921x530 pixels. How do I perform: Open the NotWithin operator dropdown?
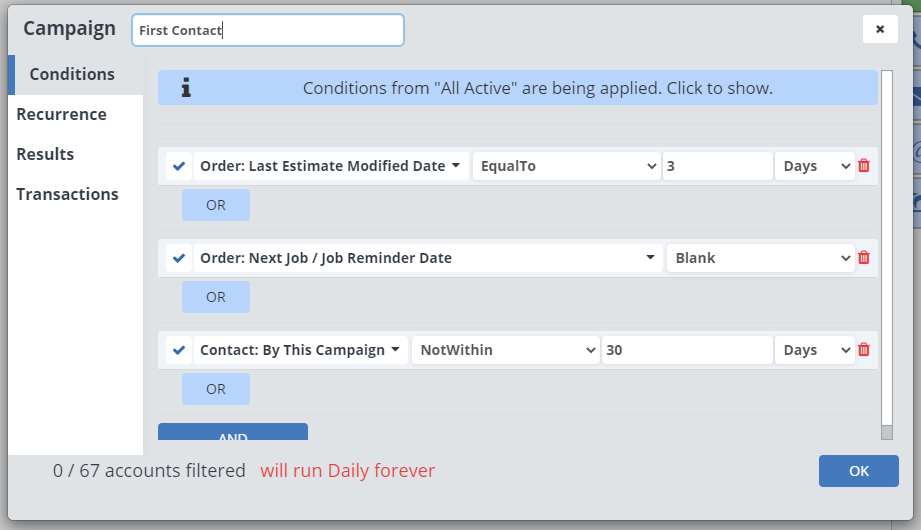(x=505, y=350)
